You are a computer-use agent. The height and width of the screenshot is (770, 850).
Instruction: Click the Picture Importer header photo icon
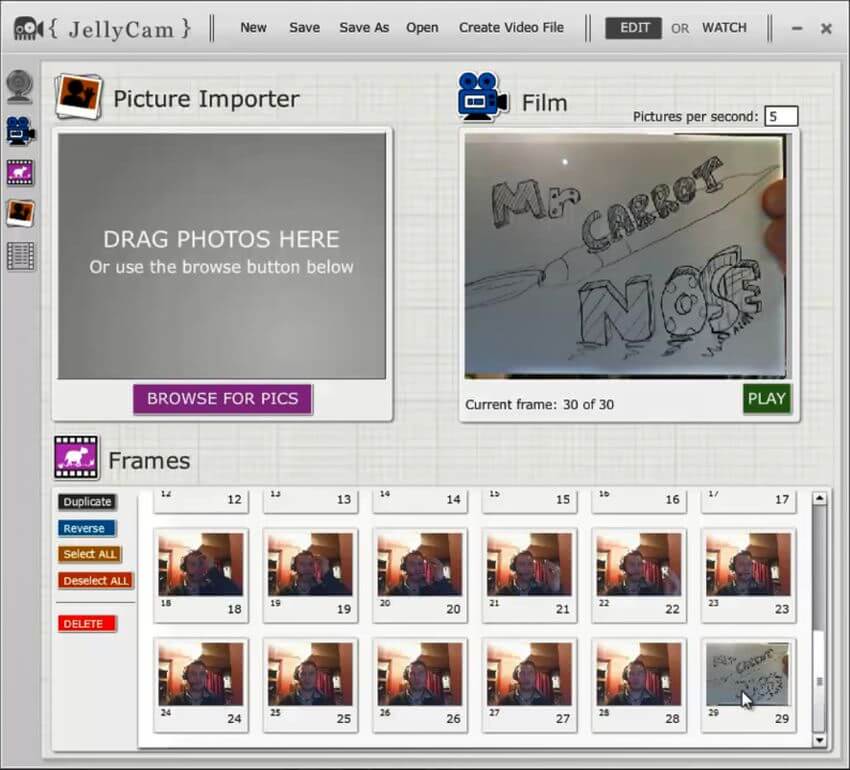tap(77, 96)
